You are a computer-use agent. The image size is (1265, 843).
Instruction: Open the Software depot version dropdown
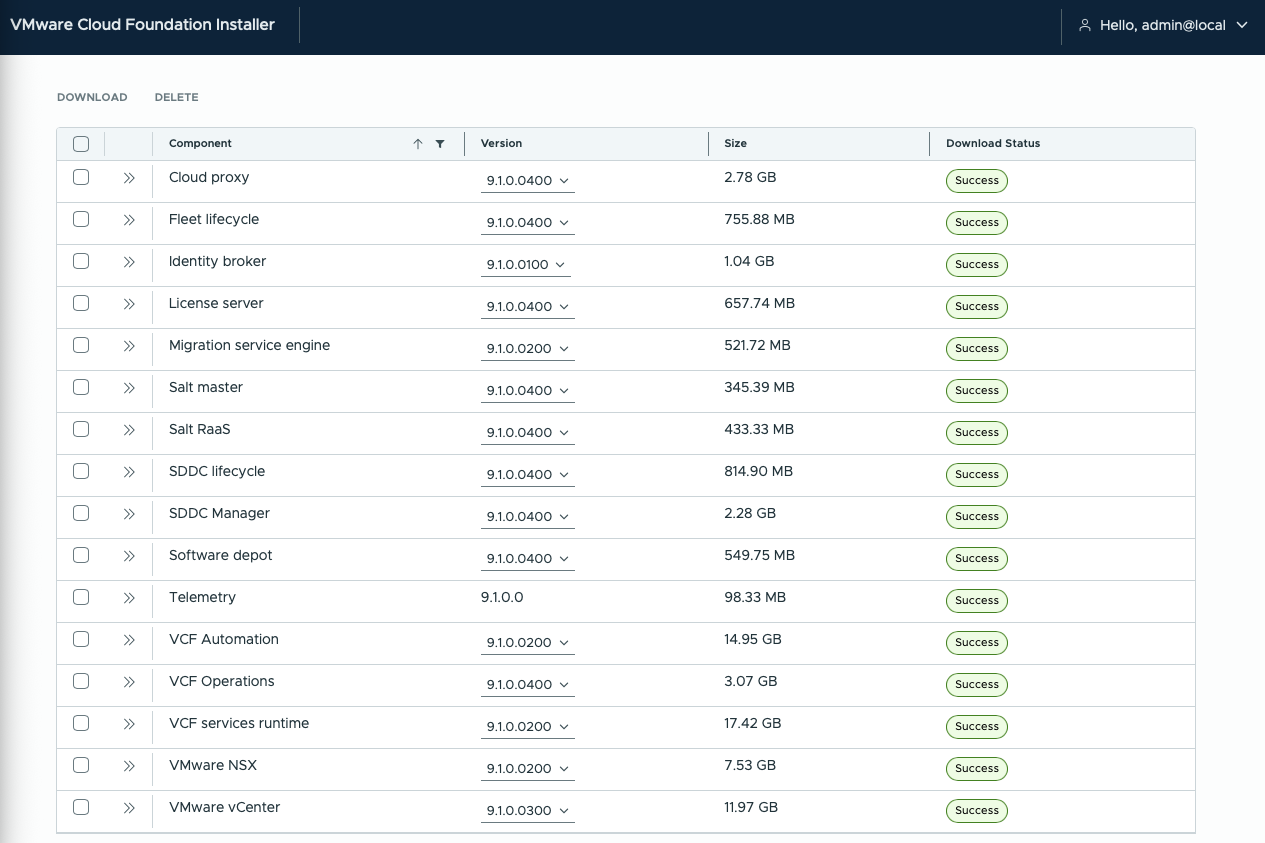click(528, 559)
